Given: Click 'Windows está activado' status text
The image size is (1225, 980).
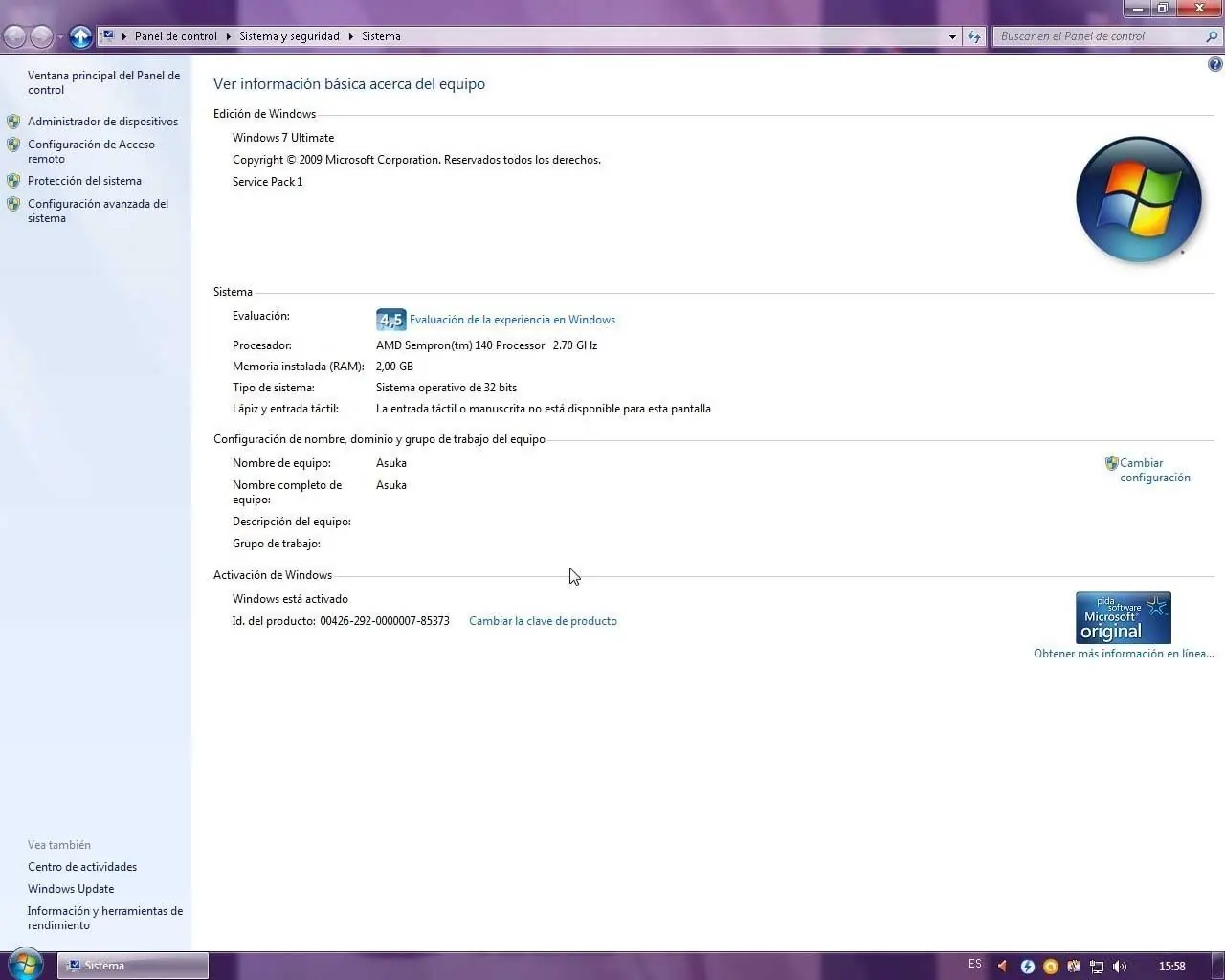Looking at the screenshot, I should [x=290, y=599].
